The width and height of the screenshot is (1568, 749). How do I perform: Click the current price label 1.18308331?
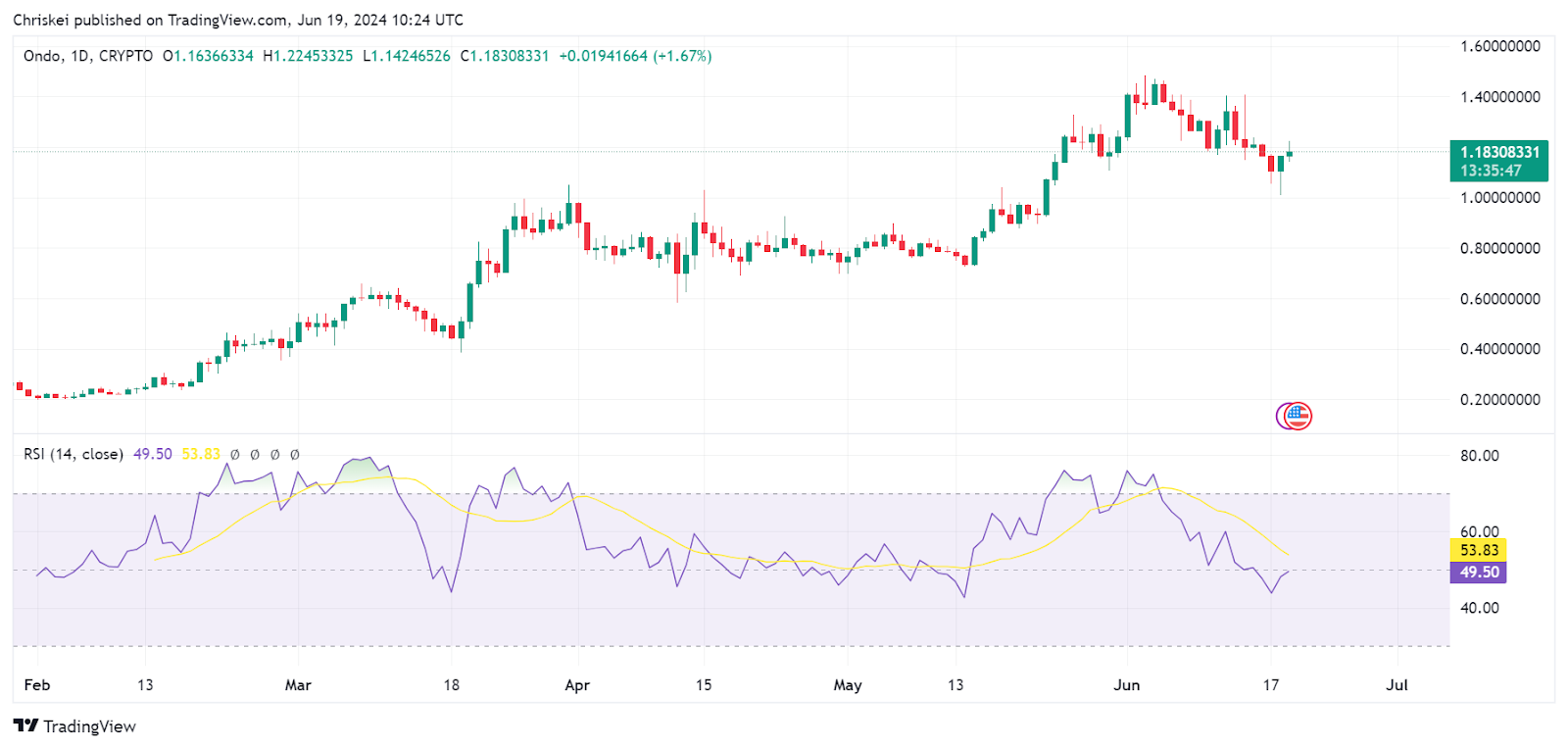point(1499,152)
